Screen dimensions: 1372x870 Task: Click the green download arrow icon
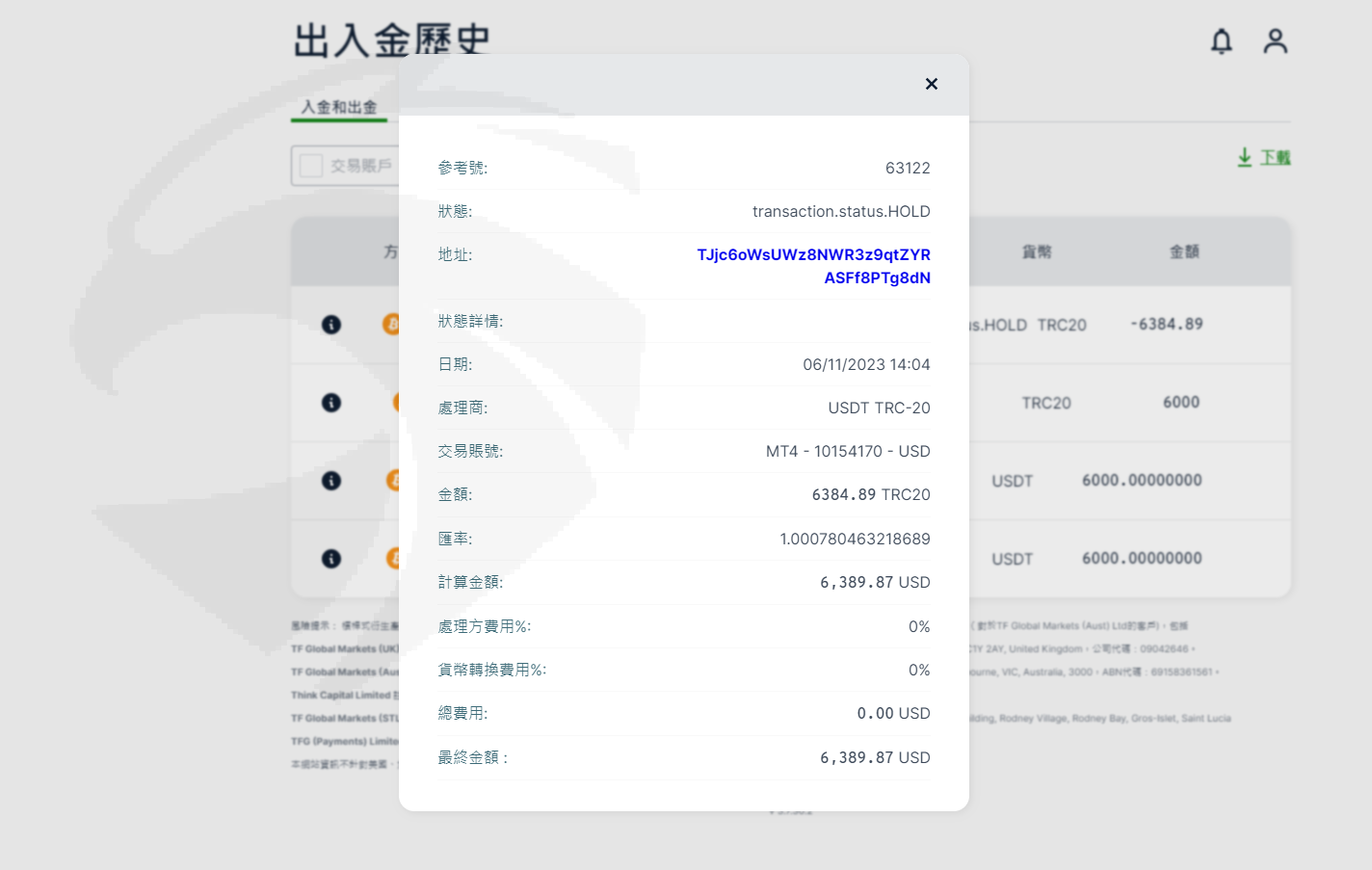click(x=1245, y=157)
